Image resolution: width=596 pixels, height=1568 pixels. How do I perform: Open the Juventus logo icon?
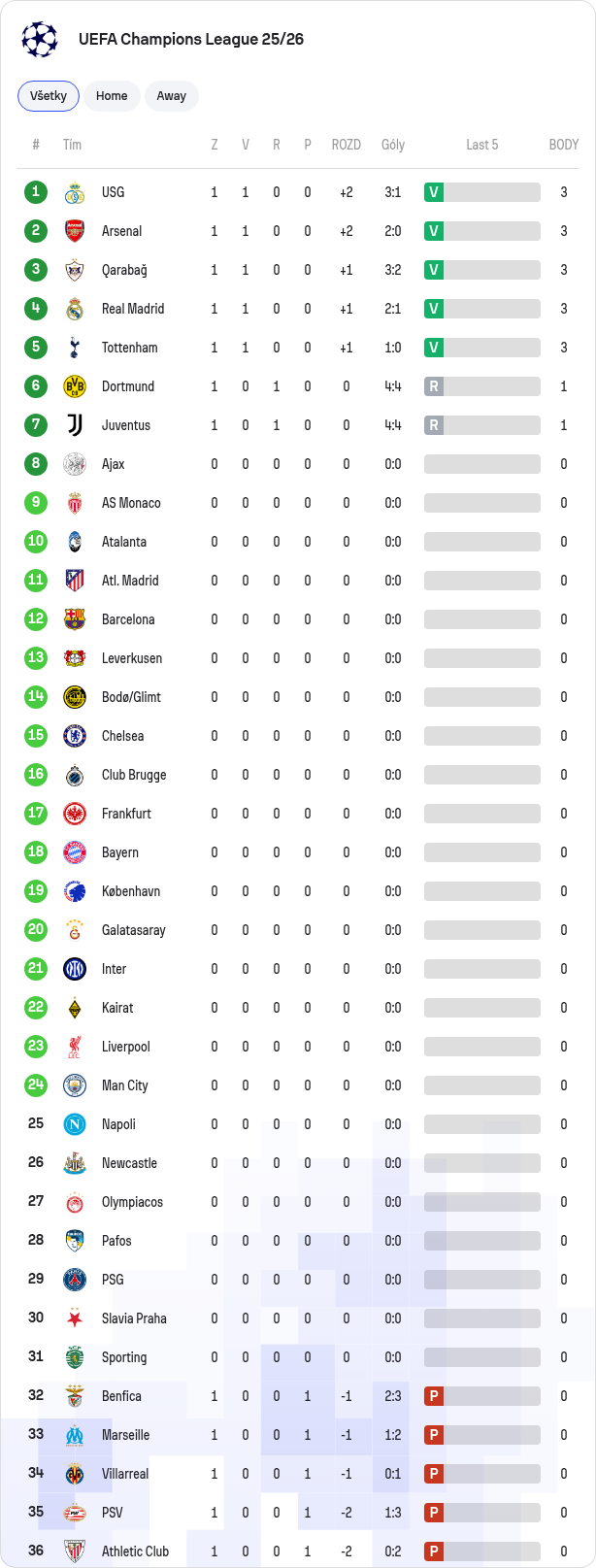[x=75, y=425]
